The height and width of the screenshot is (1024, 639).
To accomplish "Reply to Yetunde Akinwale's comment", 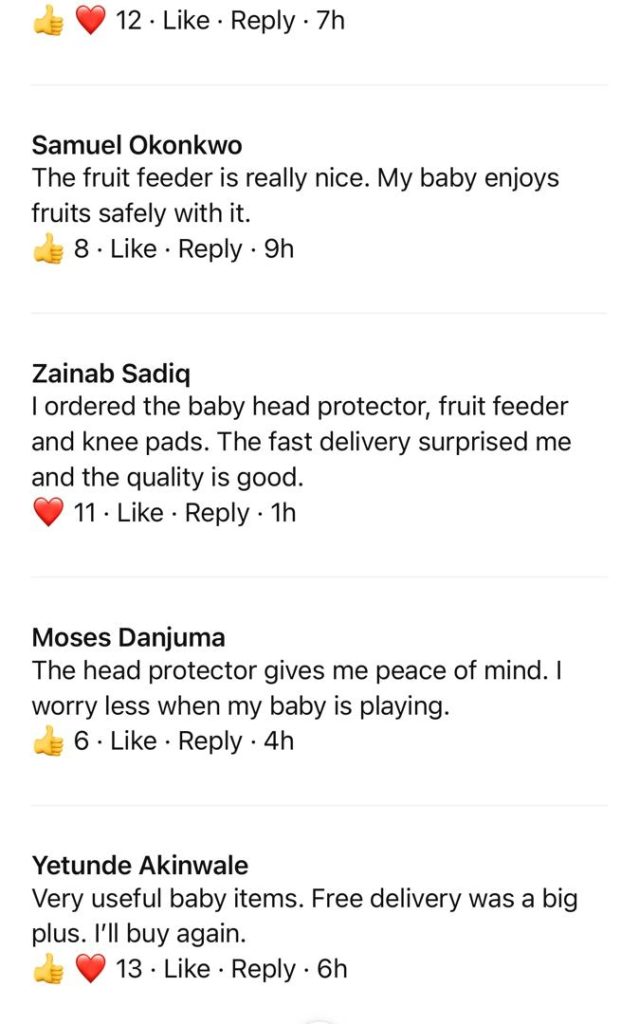I will coord(264,970).
